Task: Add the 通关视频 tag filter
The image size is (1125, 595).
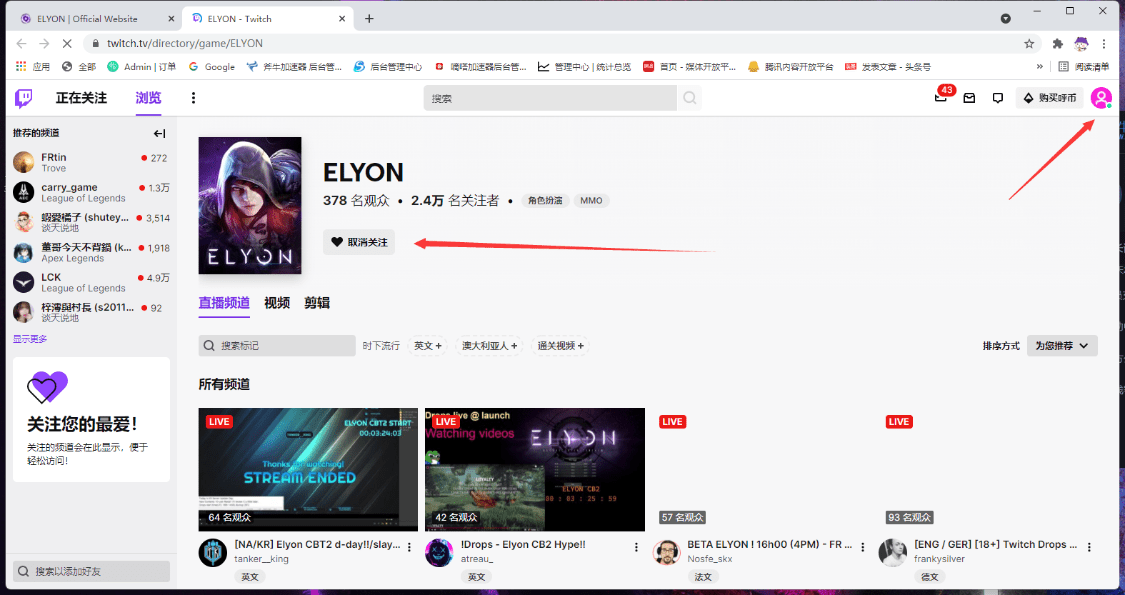Action: tap(560, 346)
